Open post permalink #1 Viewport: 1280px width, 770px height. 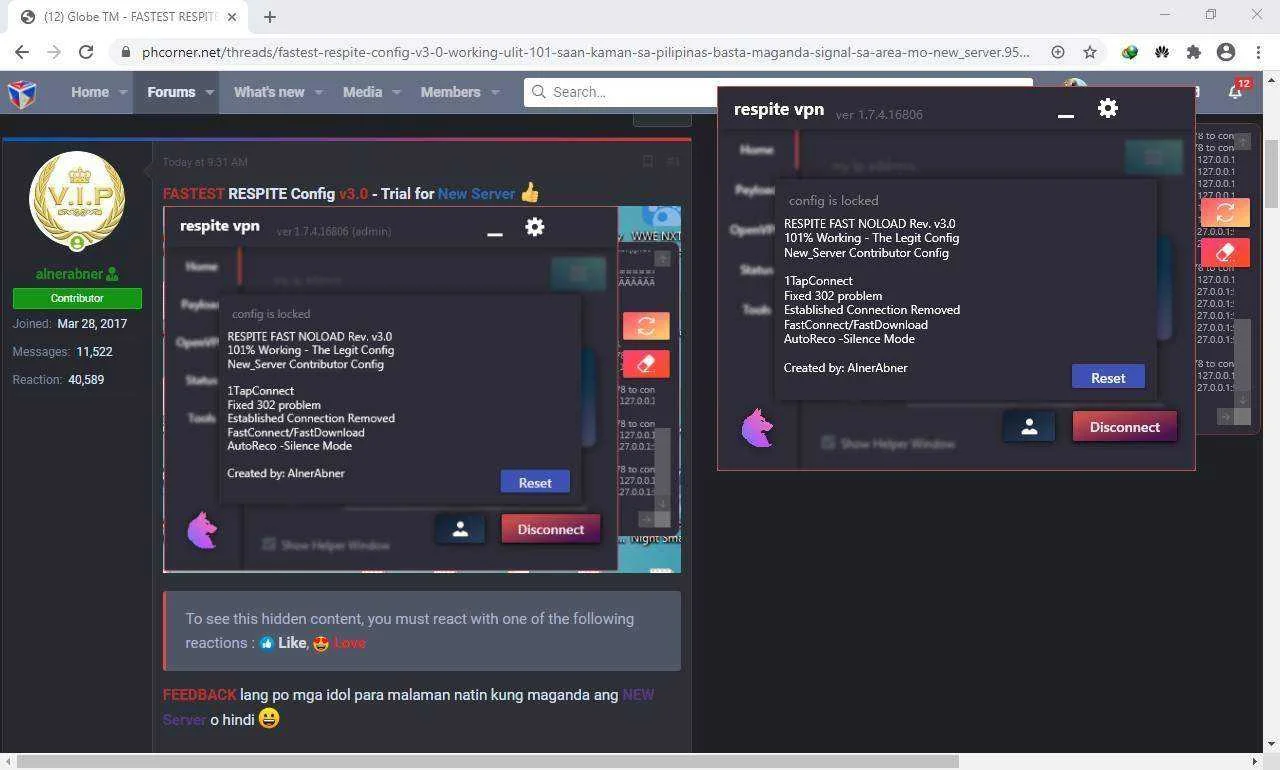[x=673, y=161]
